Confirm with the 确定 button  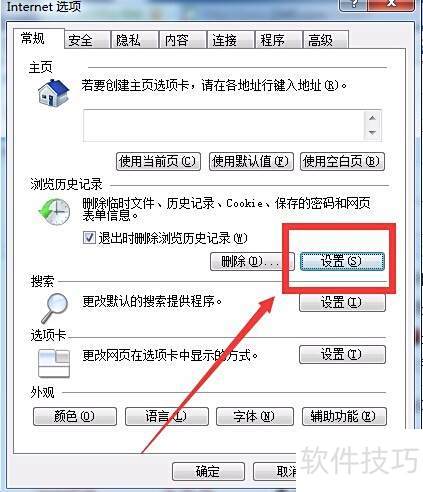[x=208, y=471]
